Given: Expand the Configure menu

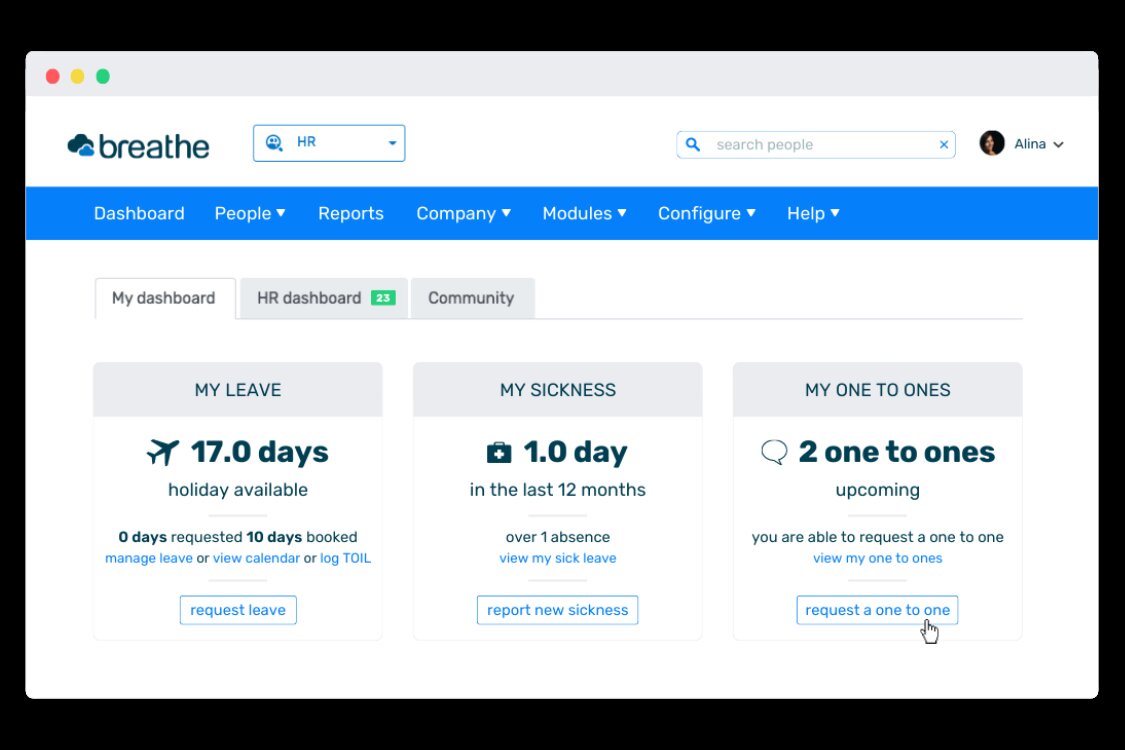Looking at the screenshot, I should click(x=706, y=213).
